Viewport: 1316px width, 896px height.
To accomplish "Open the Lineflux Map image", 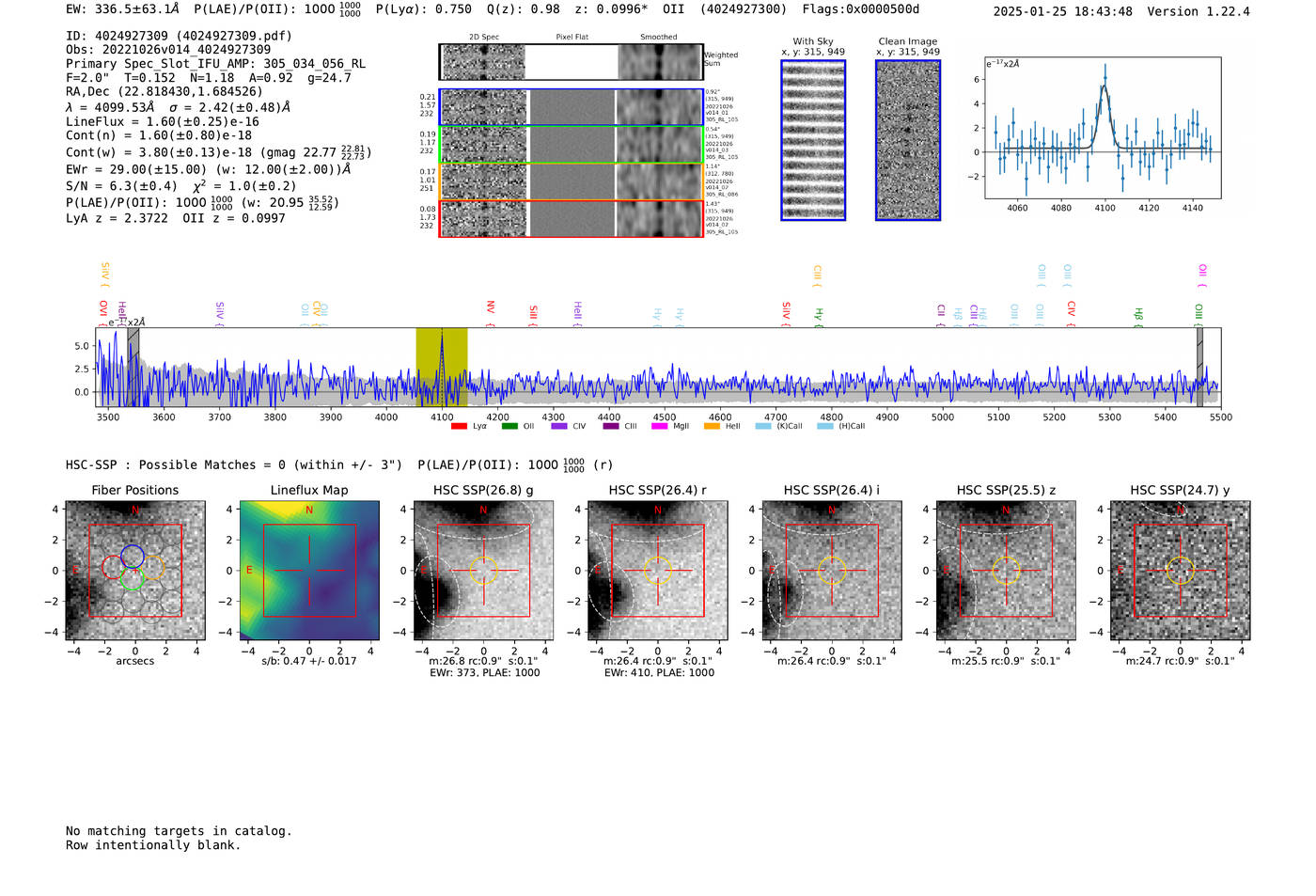I will [309, 571].
